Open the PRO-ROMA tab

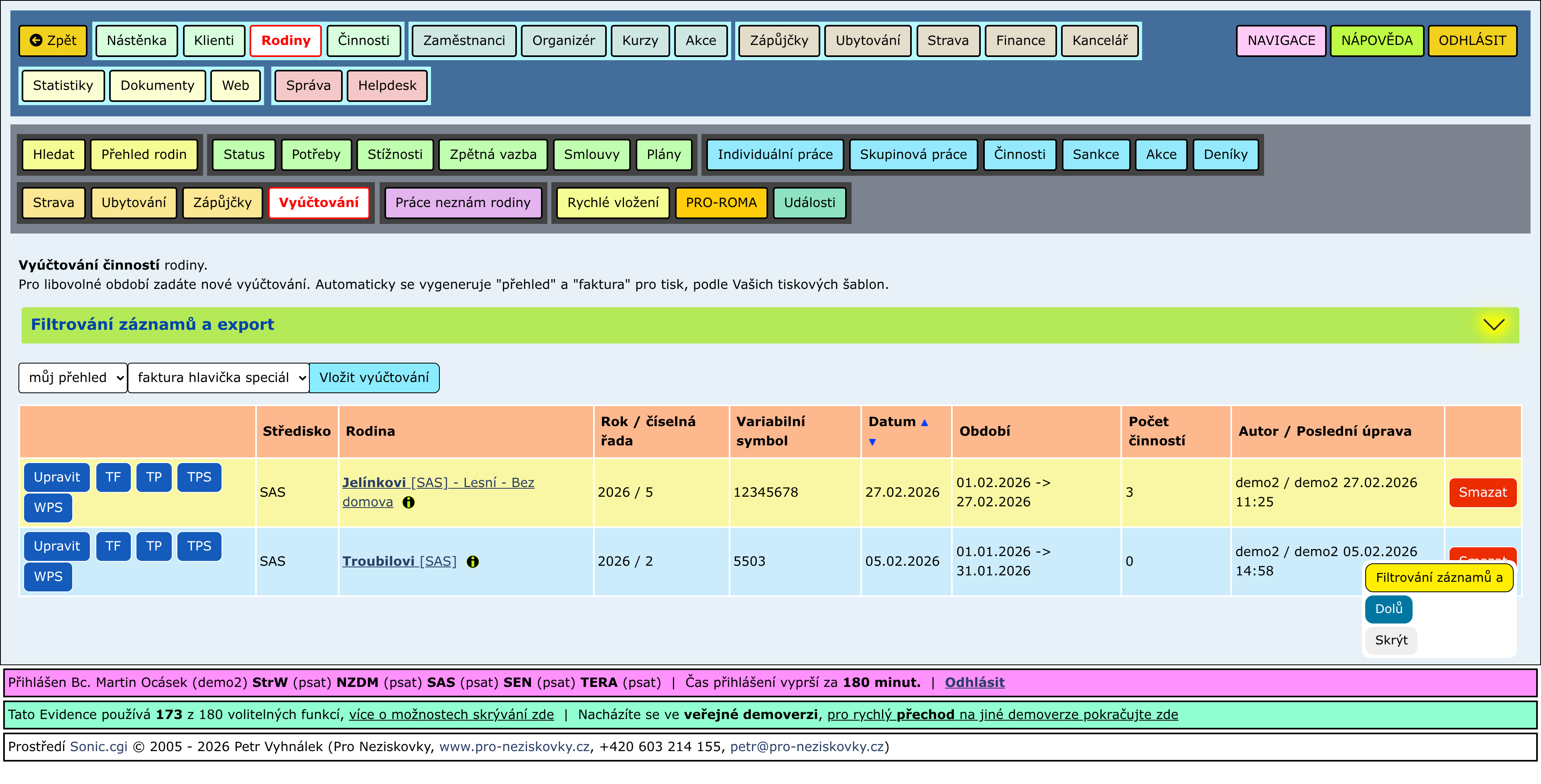[721, 203]
